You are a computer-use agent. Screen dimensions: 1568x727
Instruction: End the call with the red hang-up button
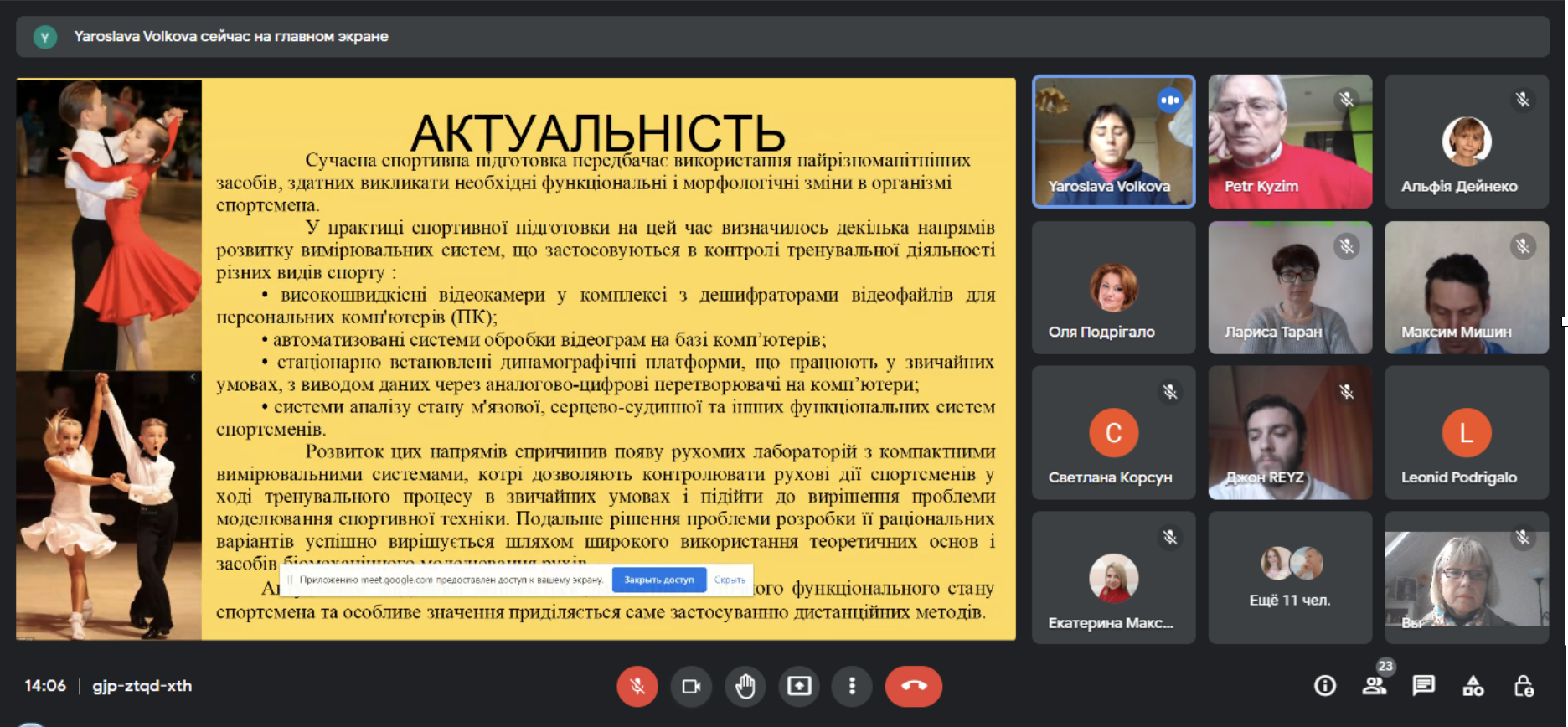(914, 687)
